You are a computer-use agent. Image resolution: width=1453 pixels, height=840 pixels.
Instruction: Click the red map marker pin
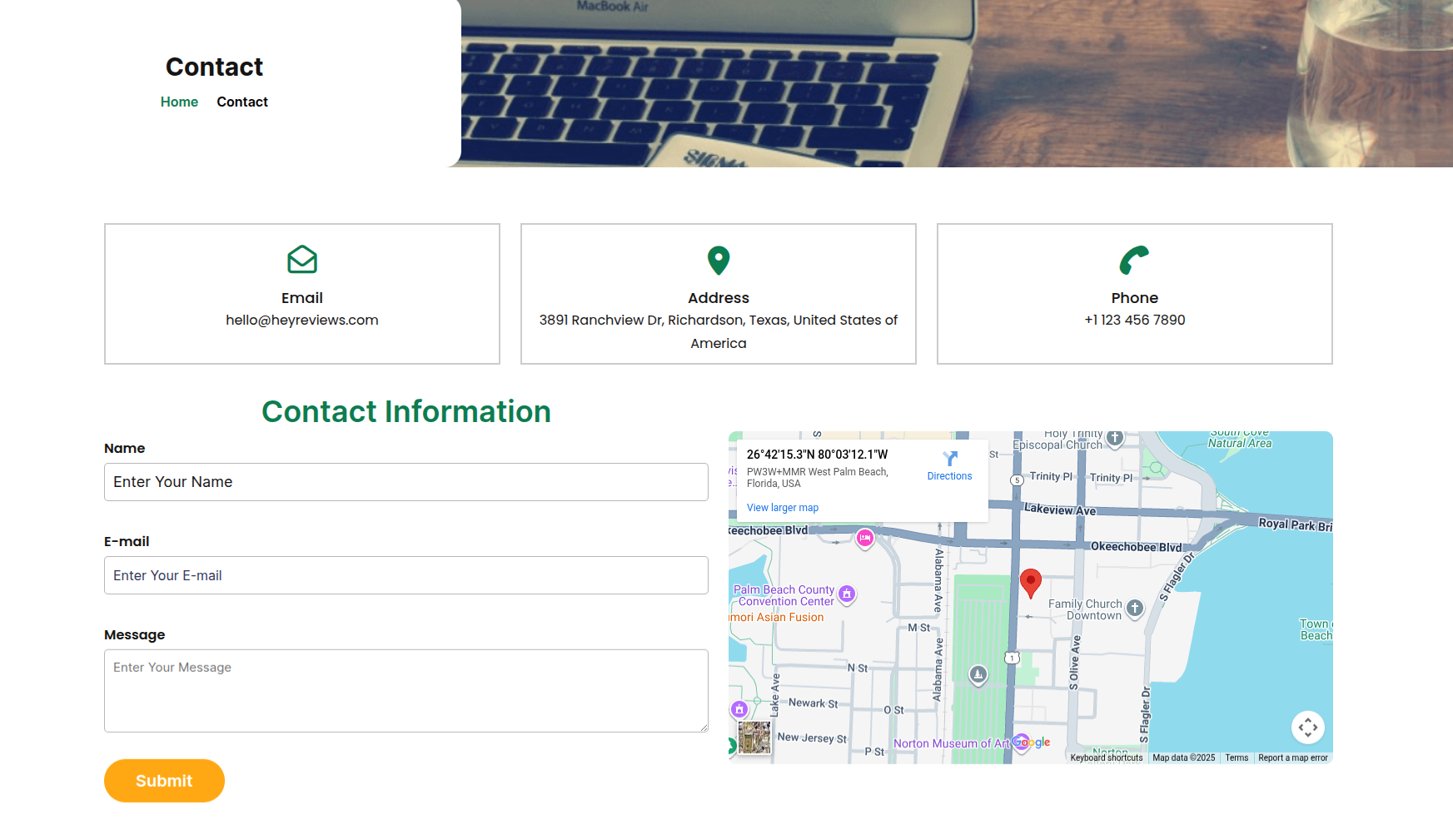[1030, 582]
